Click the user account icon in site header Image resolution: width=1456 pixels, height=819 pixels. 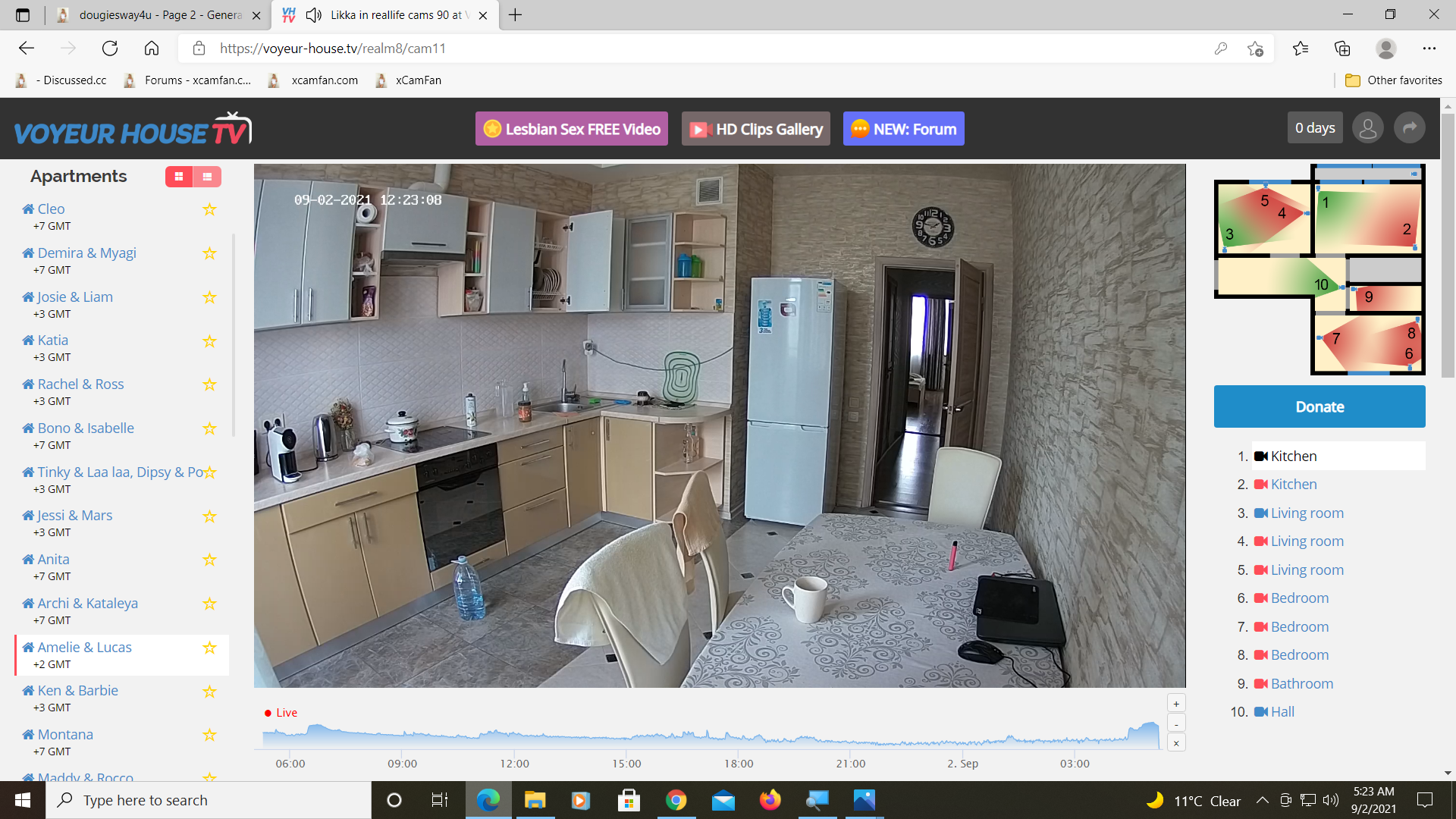1368,128
